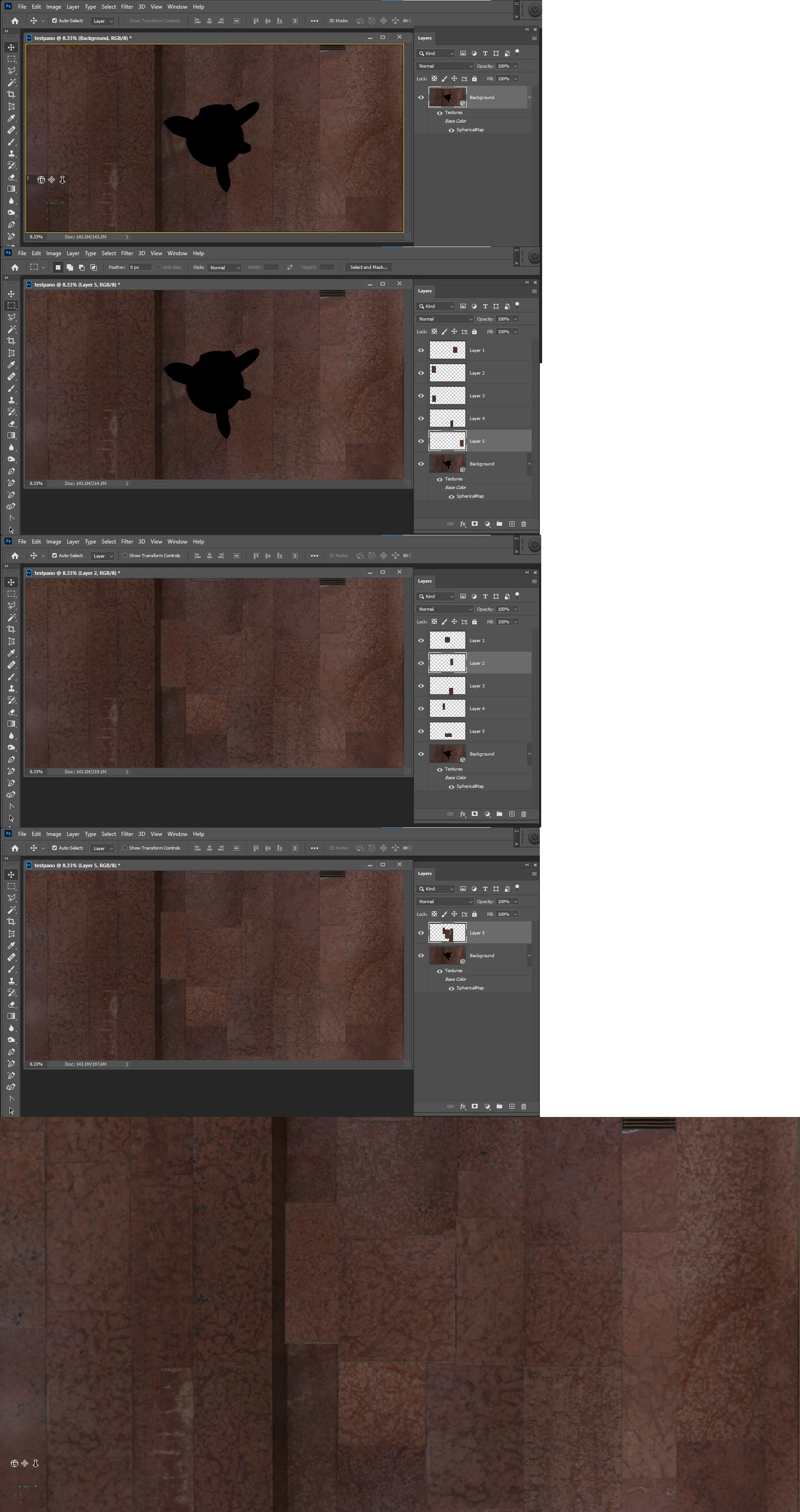The width and height of the screenshot is (800, 1512).
Task: Open 3D menu in Background, RGB/8 window
Action: [142, 7]
